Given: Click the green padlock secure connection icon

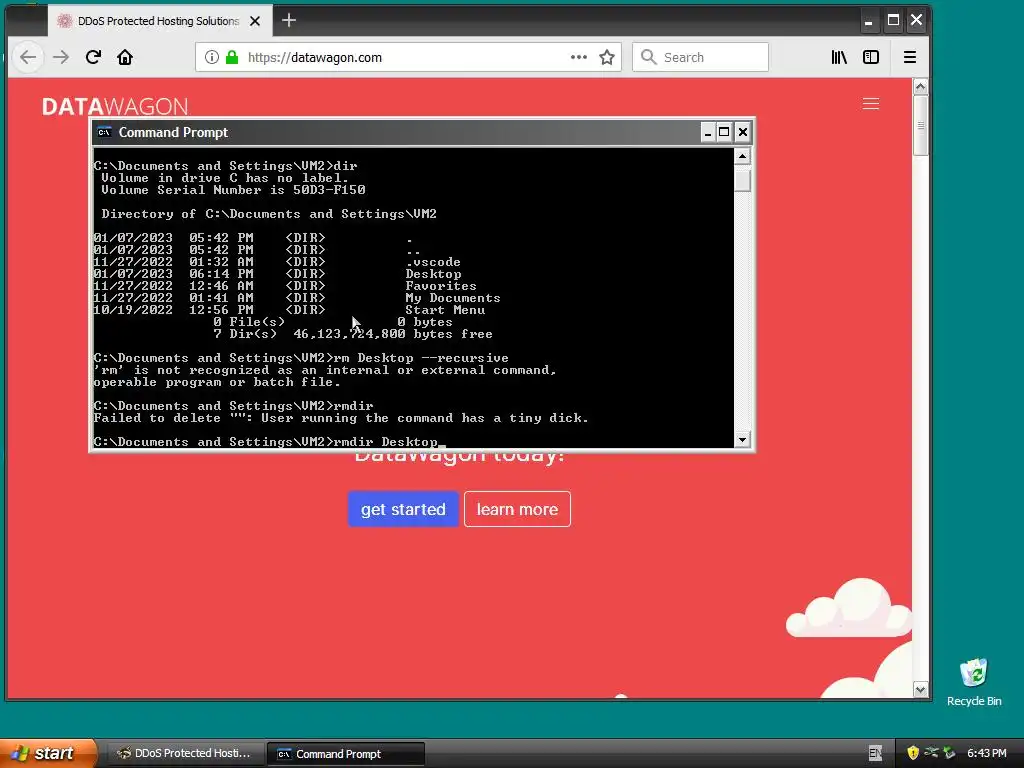Looking at the screenshot, I should 232,57.
